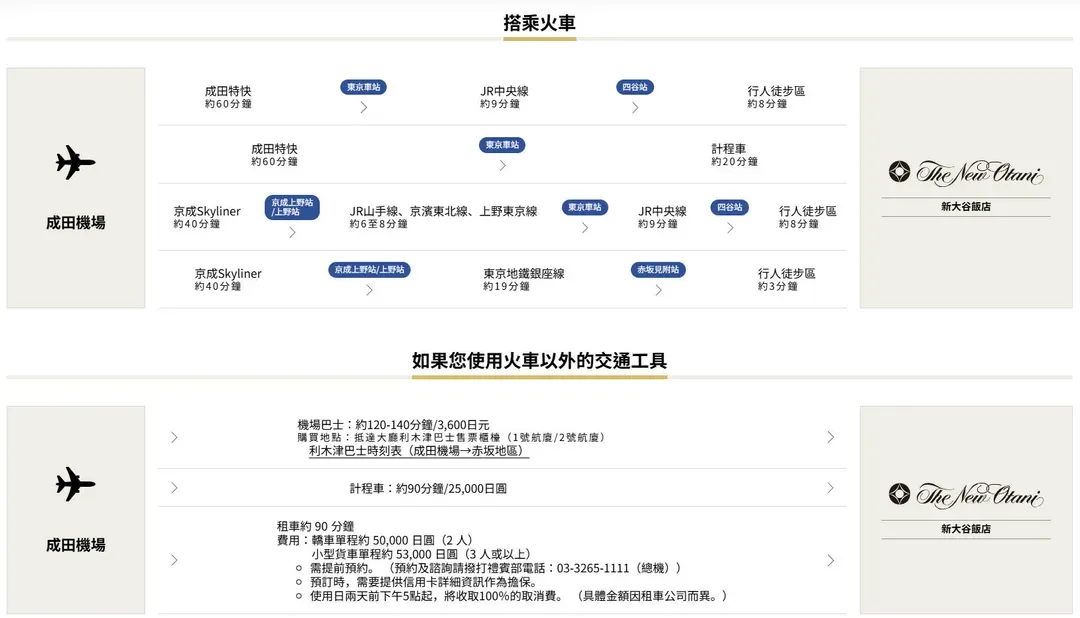The width and height of the screenshot is (1080, 618).
Task: Click the 京成上野站/上野站 badge before 東京地鐵銀座線
Action: tap(369, 270)
